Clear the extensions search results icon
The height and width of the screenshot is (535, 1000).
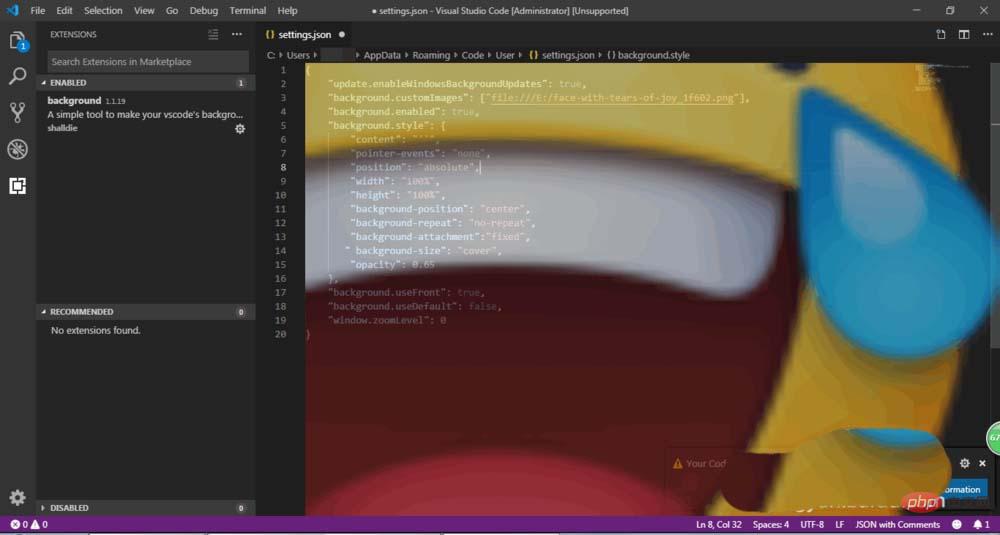213,34
